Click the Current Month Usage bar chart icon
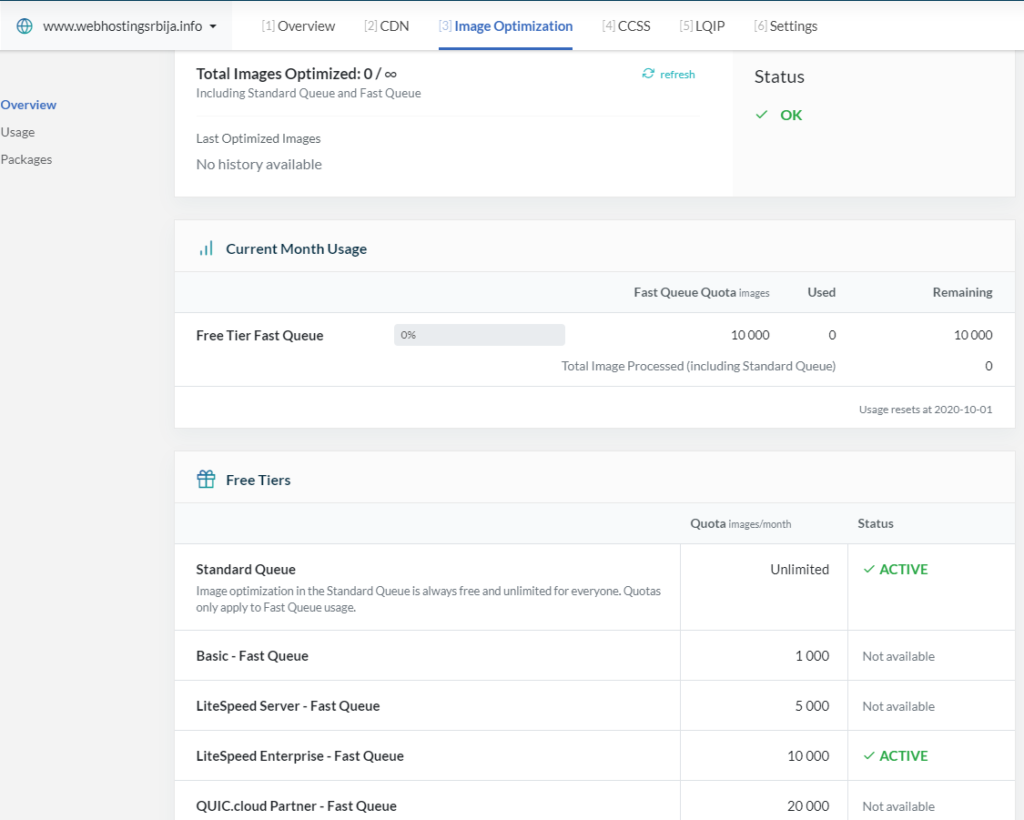Image resolution: width=1024 pixels, height=820 pixels. (x=206, y=249)
